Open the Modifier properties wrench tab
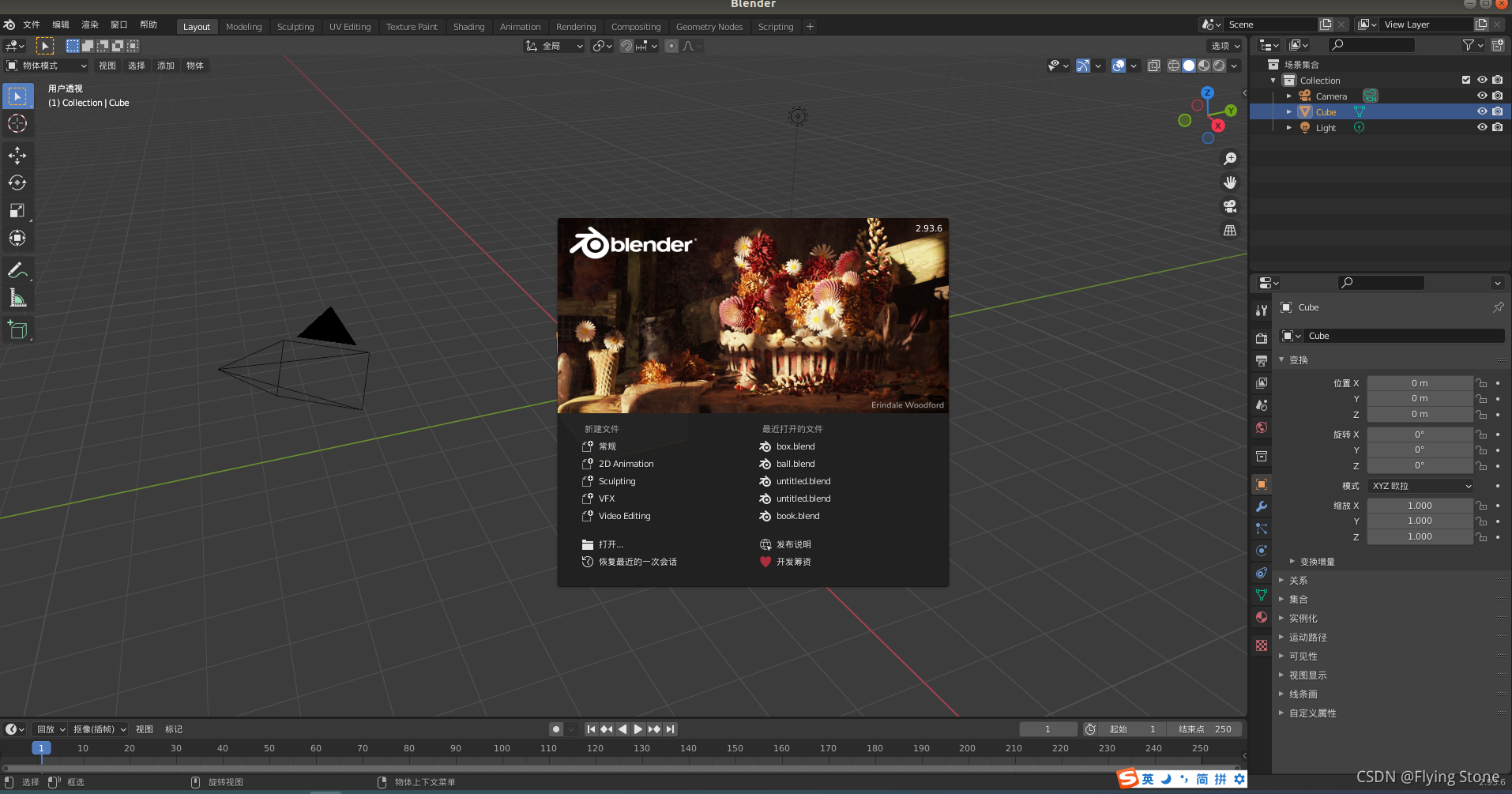The height and width of the screenshot is (794, 1512). pos(1262,506)
